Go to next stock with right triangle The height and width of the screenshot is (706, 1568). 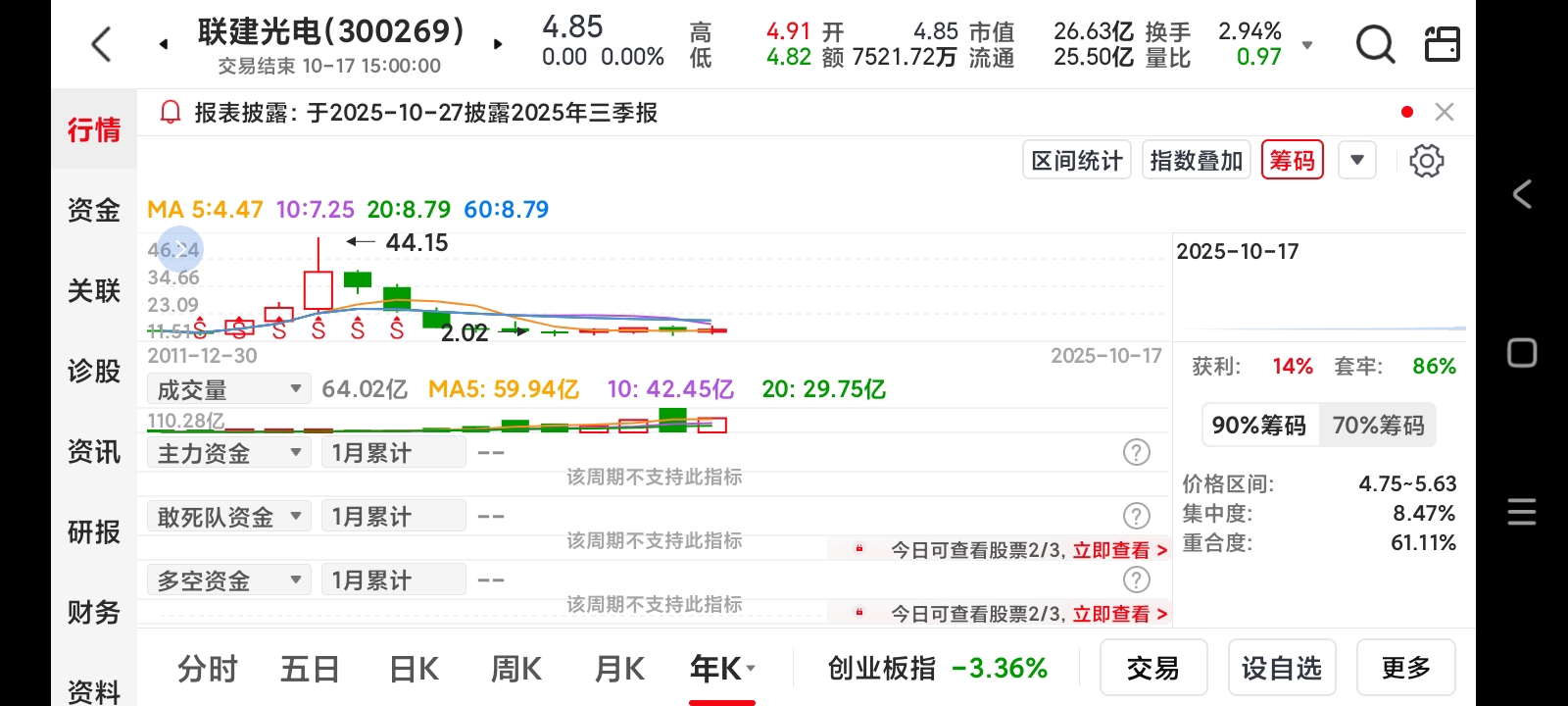click(x=498, y=44)
